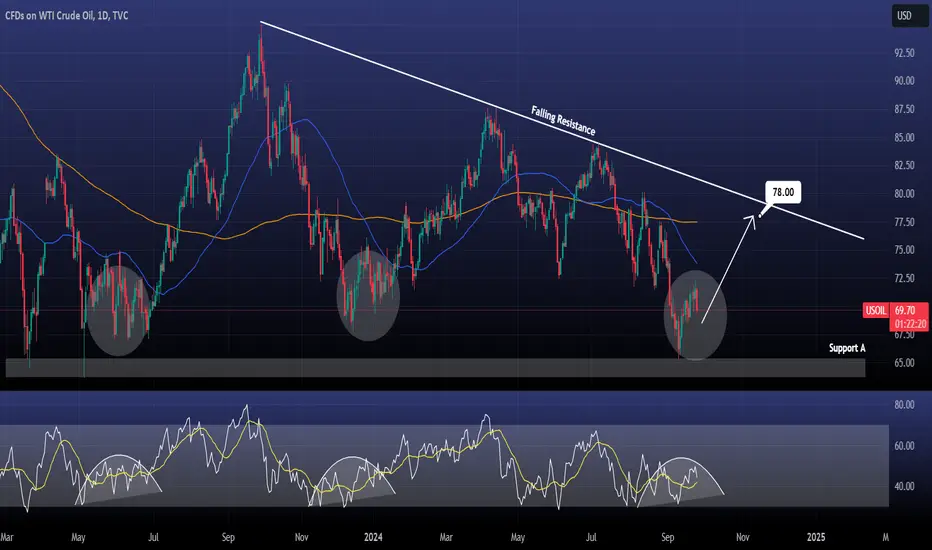Click the current price 69.70 label

tap(905, 310)
